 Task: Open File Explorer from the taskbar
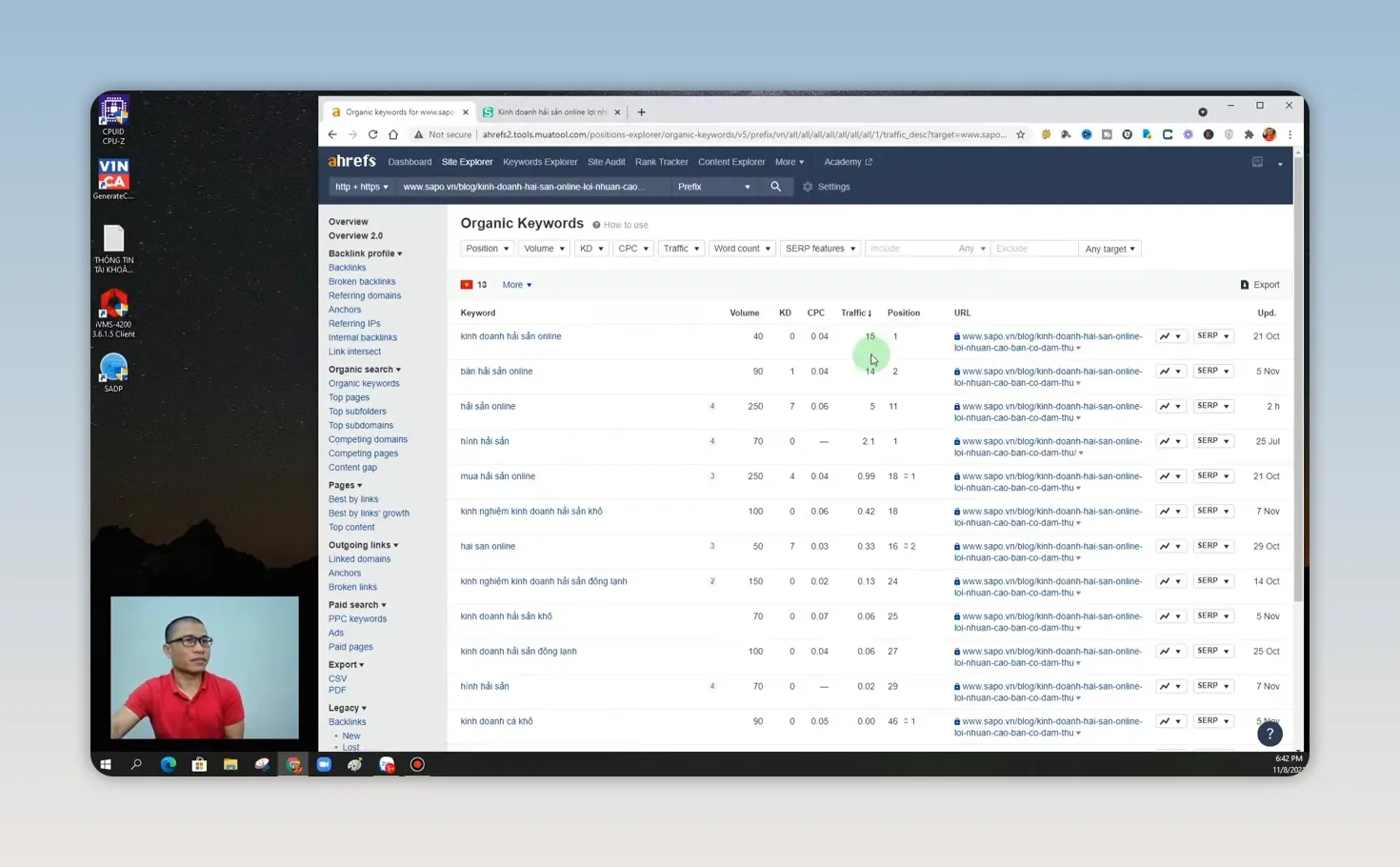230,764
